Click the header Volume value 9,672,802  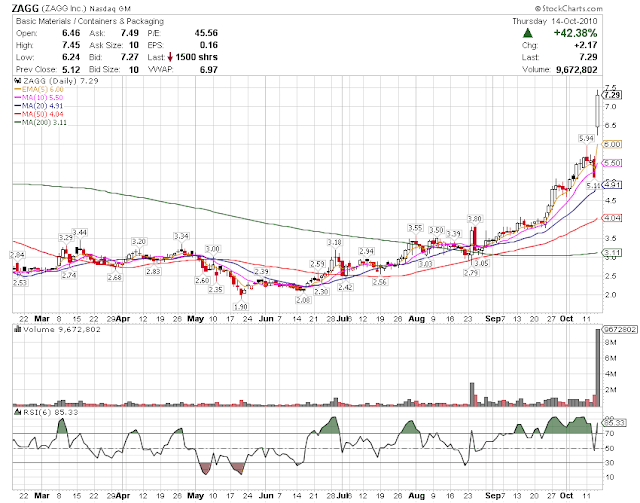[x=577, y=69]
